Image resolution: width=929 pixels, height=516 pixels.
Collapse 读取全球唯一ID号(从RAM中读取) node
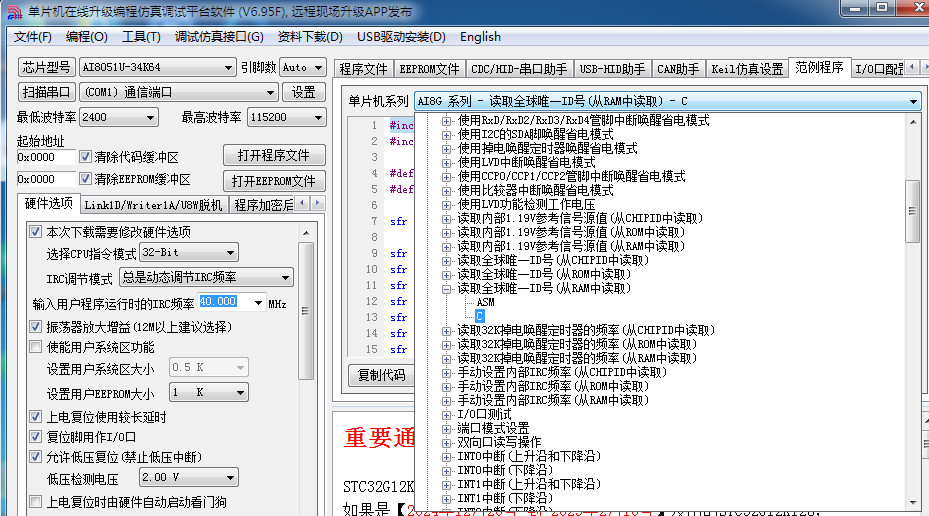click(446, 289)
